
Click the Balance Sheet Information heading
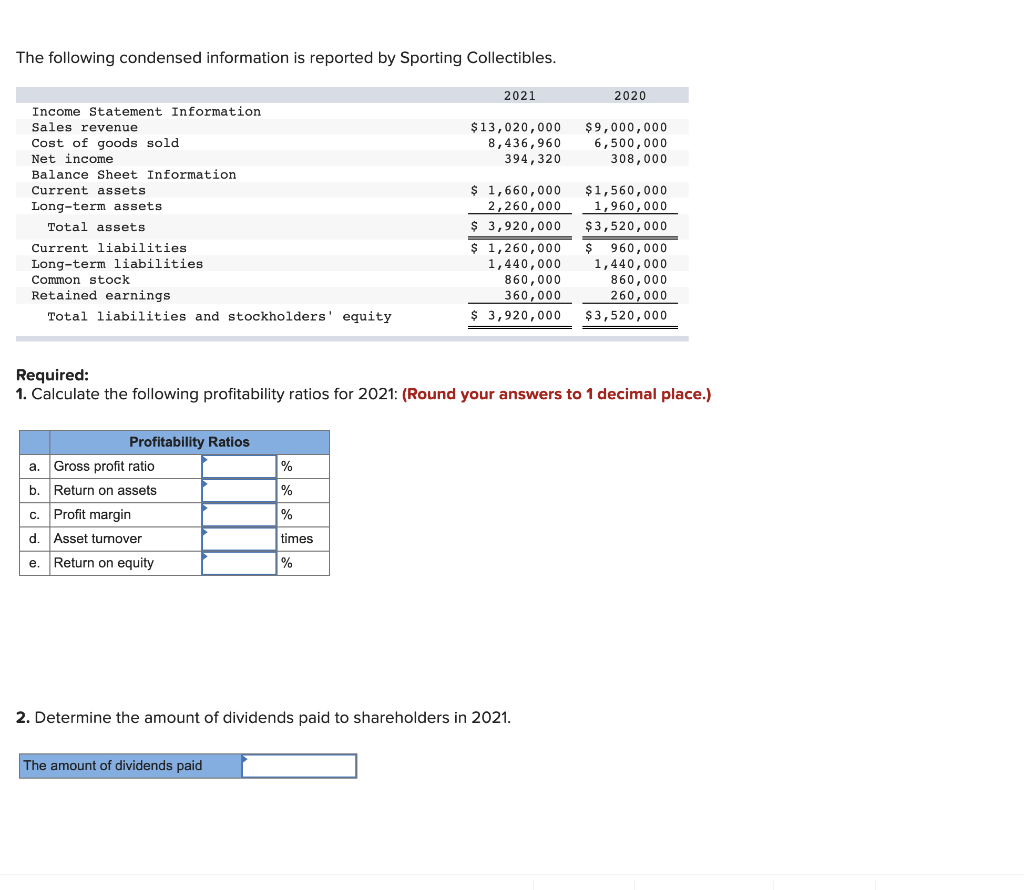coord(134,174)
